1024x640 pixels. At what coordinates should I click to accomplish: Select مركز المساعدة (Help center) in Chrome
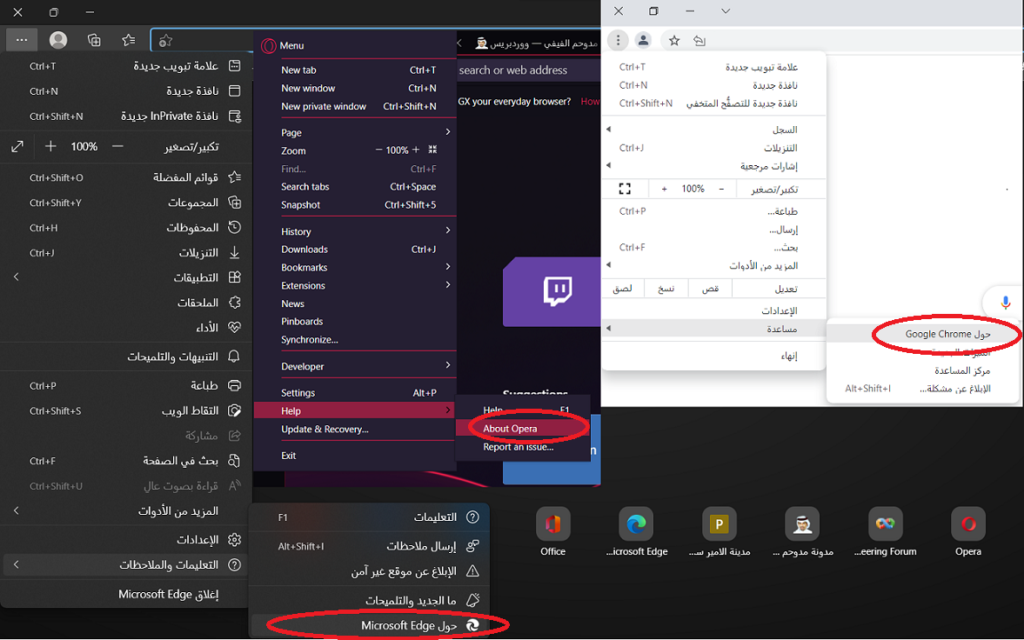924,370
